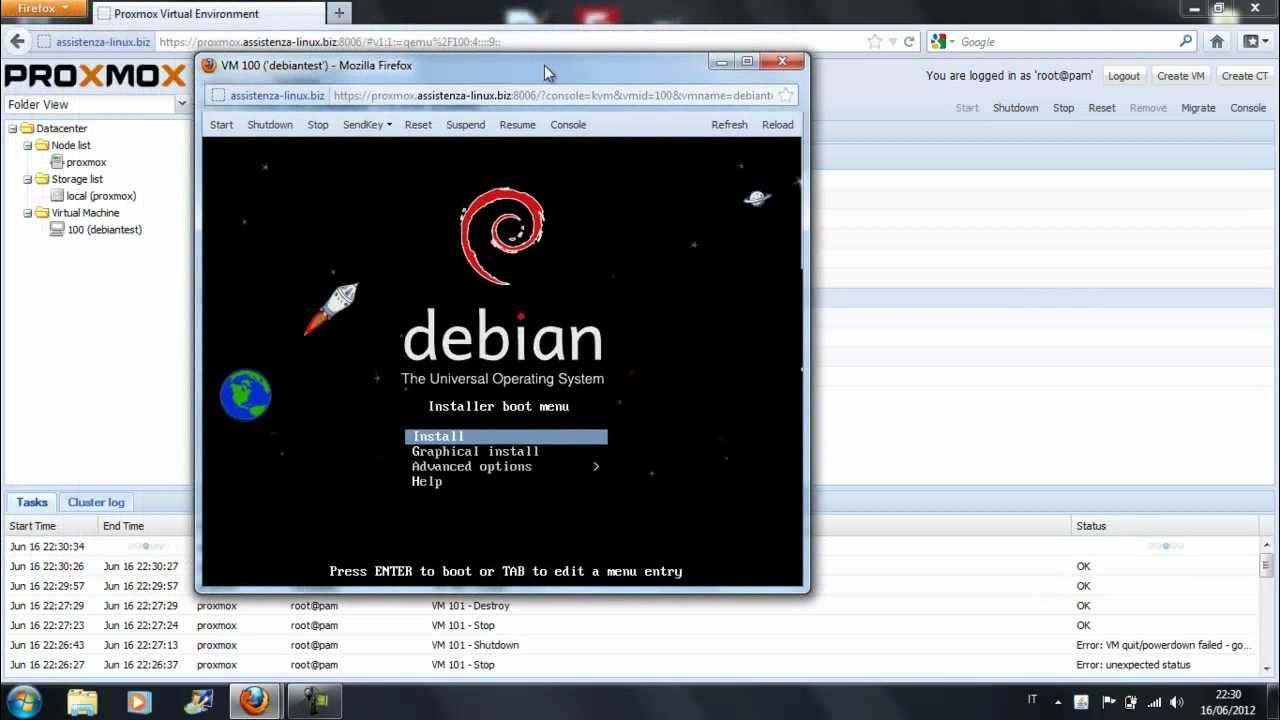
Task: Collapse the Node list tree branch
Action: [x=28, y=145]
